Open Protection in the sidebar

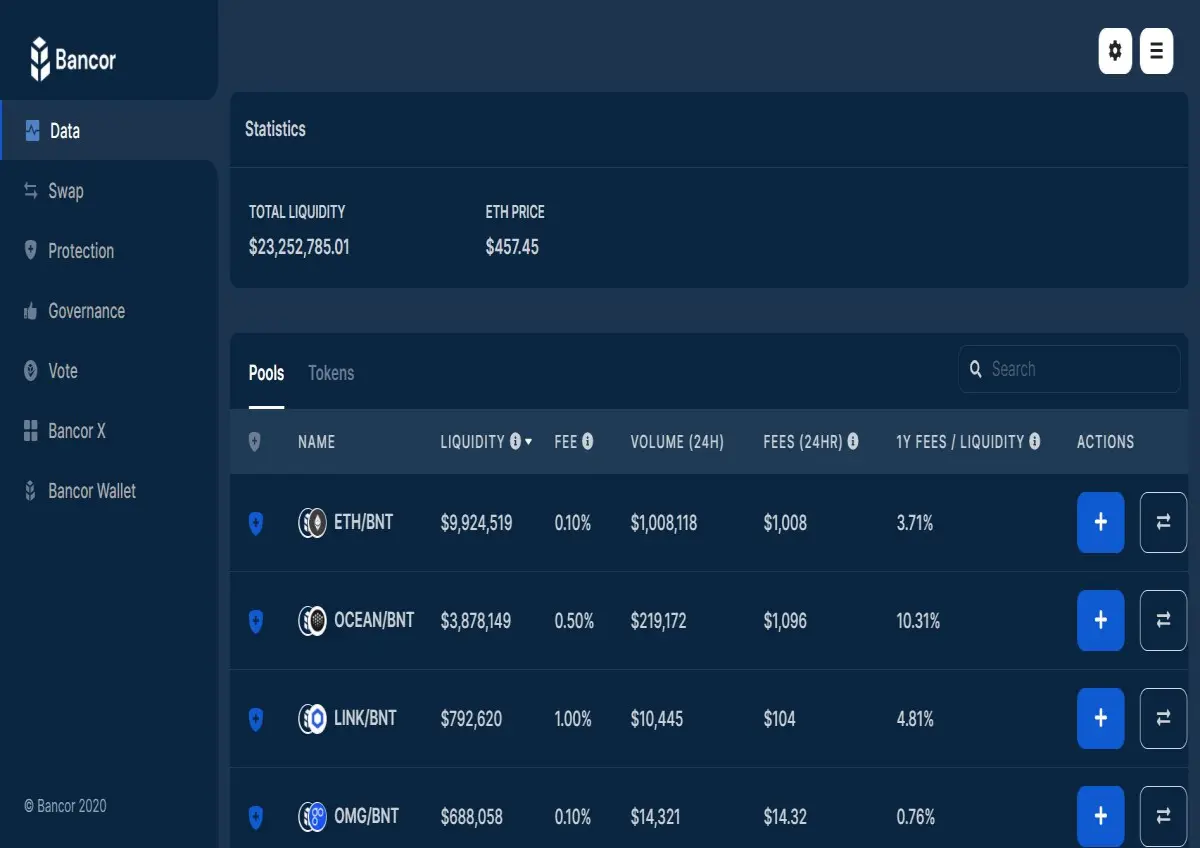(108, 251)
